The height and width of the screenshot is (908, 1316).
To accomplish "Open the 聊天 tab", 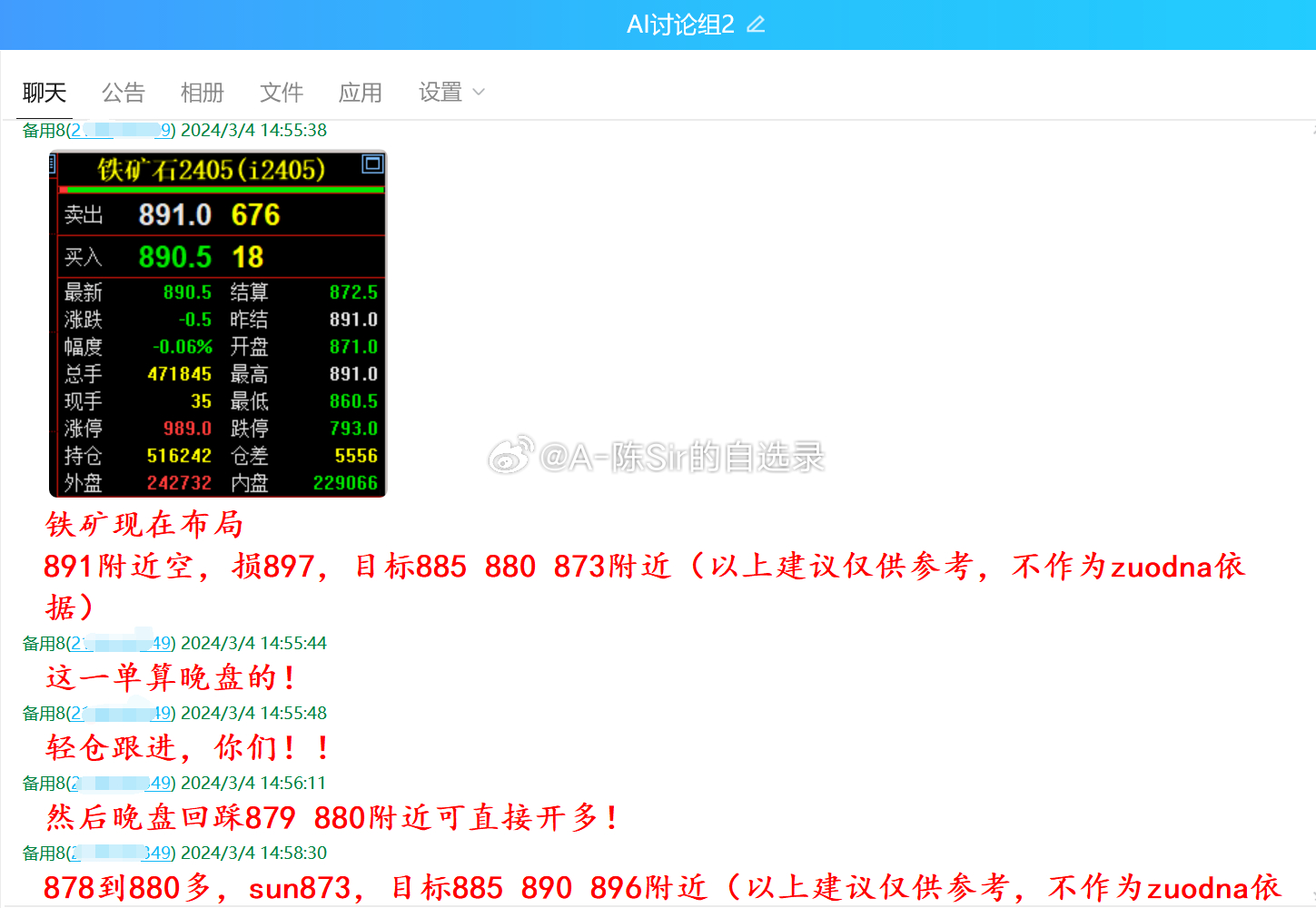I will tap(45, 93).
